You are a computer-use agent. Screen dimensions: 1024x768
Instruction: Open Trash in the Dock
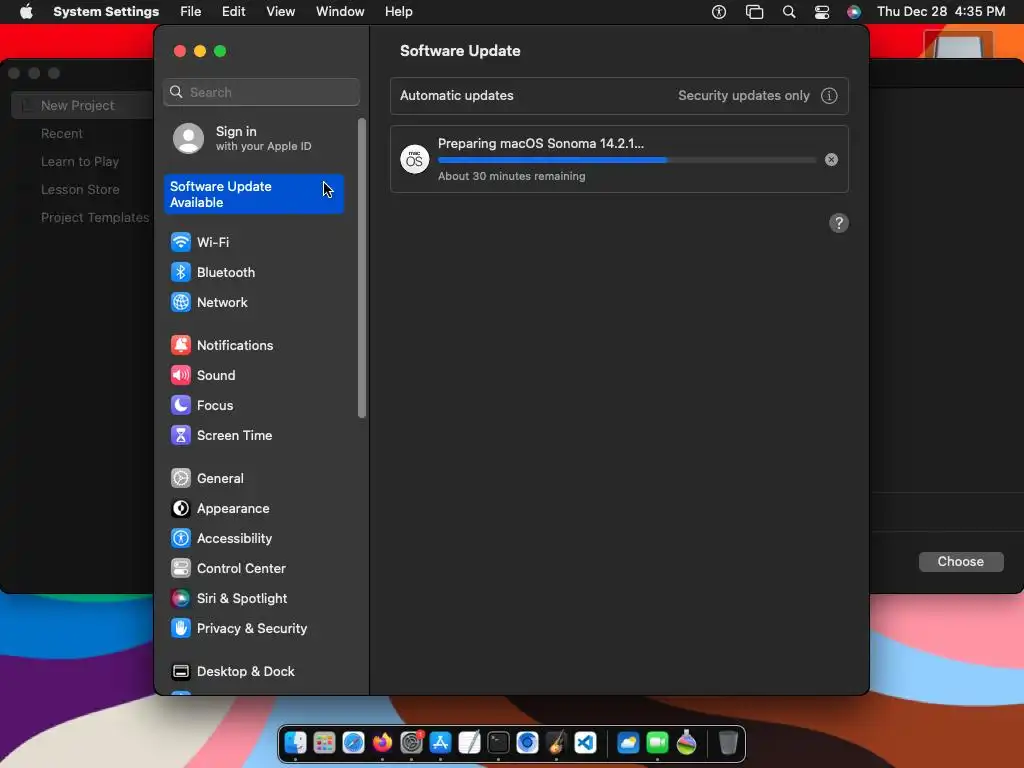click(728, 743)
